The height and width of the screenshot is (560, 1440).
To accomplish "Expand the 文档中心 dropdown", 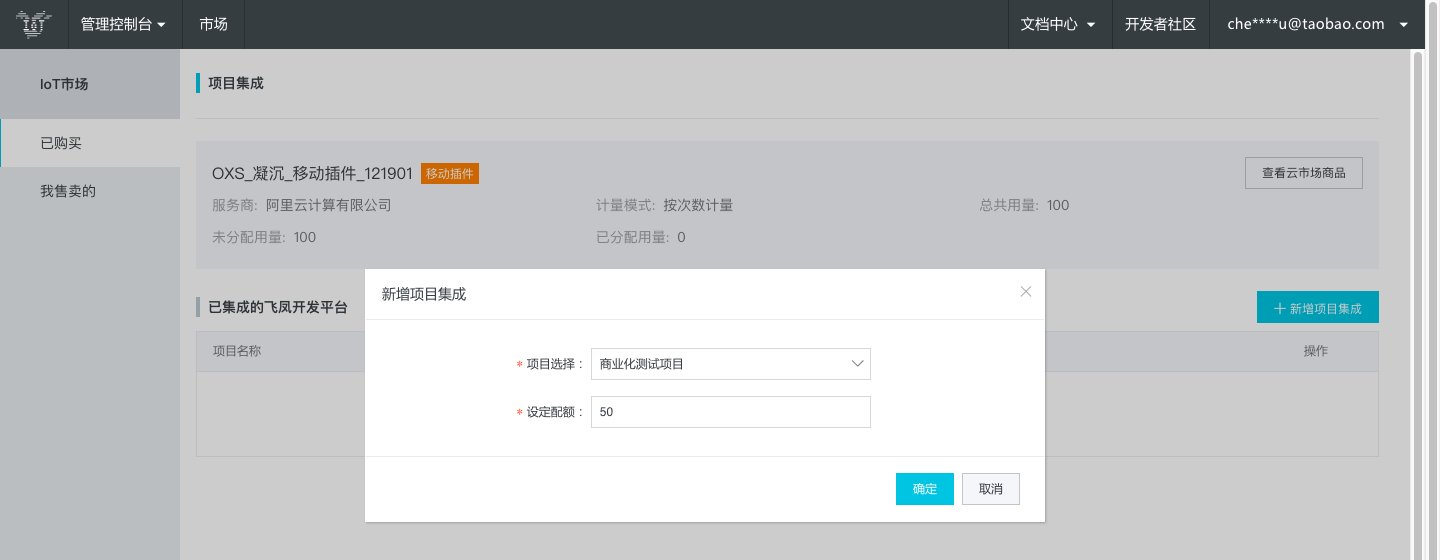I will point(1059,24).
